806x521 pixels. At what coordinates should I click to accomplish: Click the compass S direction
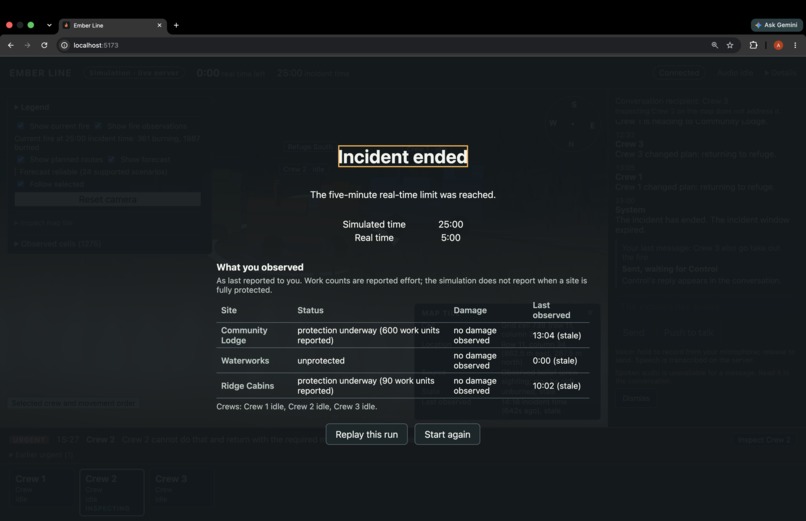(574, 104)
